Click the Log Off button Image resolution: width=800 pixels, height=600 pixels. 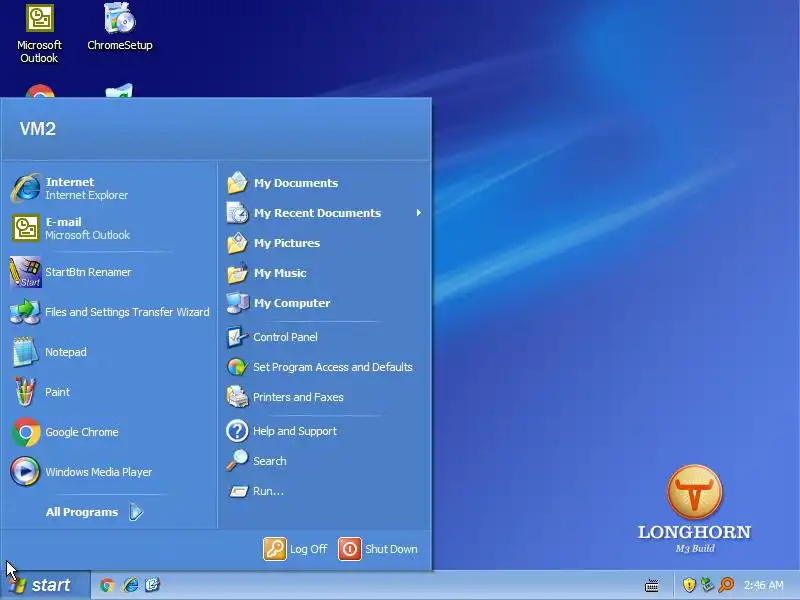[x=295, y=549]
